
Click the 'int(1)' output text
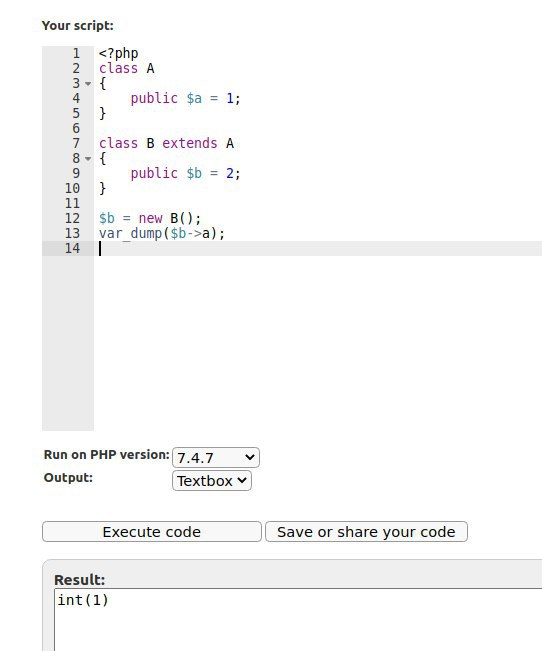click(83, 600)
